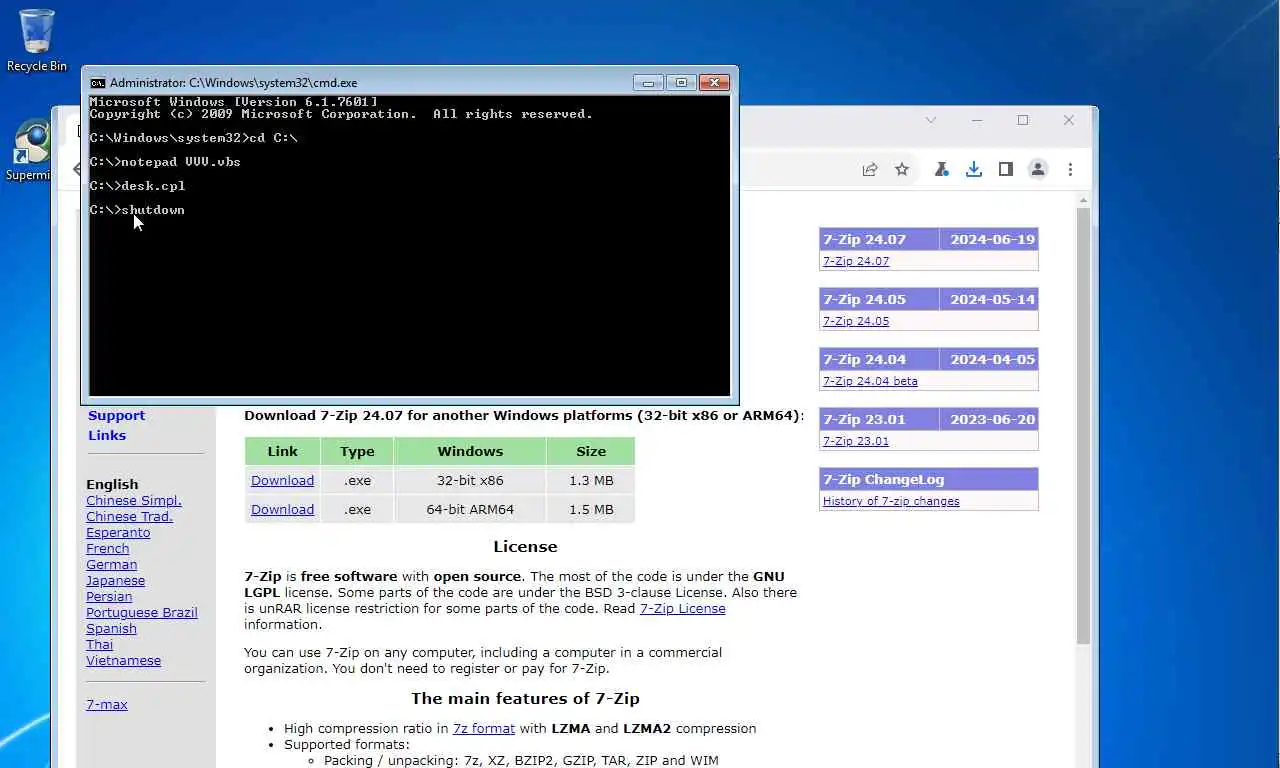Click the browser scrollbar up arrow
Image resolution: width=1280 pixels, height=768 pixels.
(x=1083, y=200)
